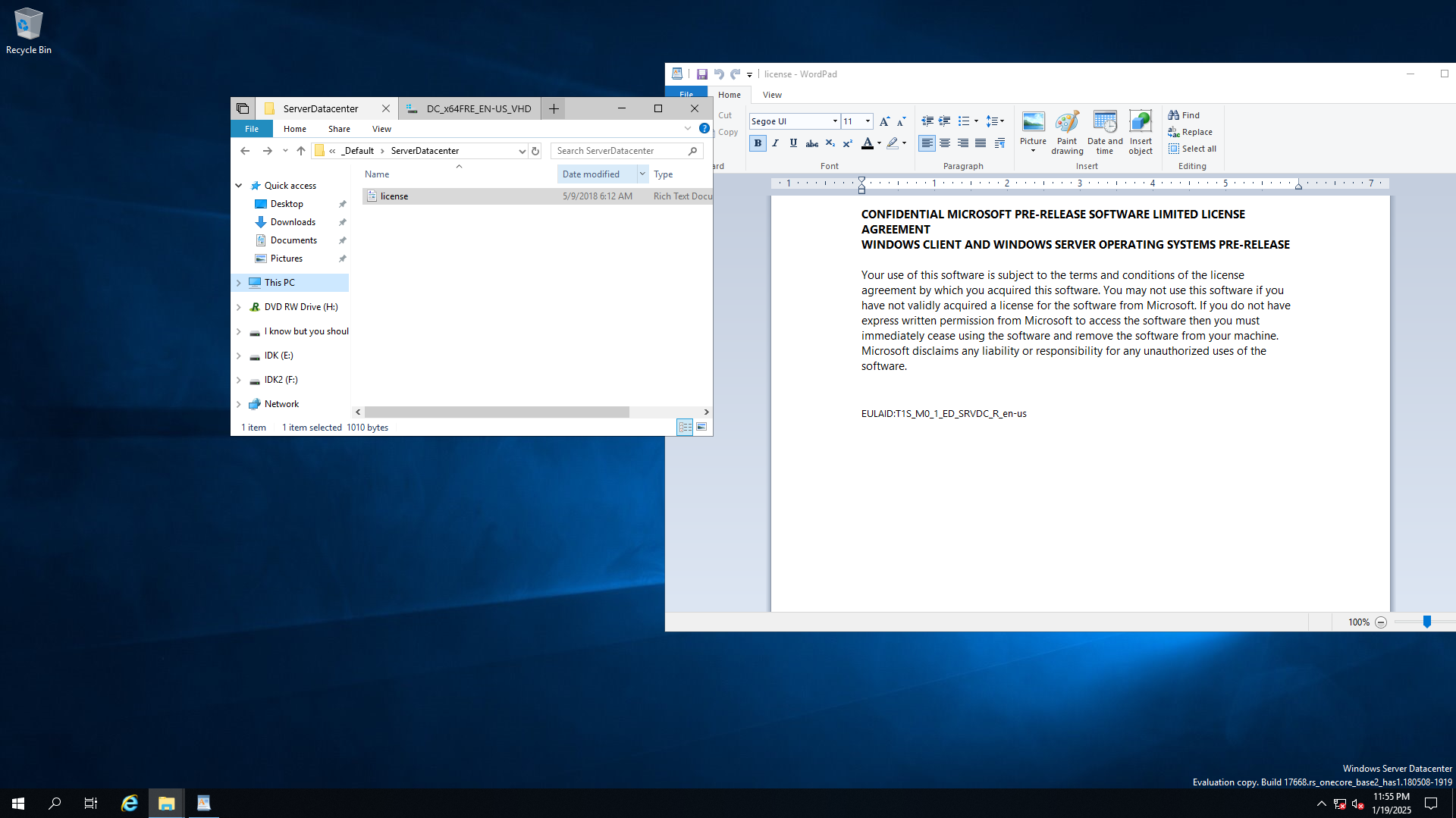Open font family Segoe UI dropdown

835,121
